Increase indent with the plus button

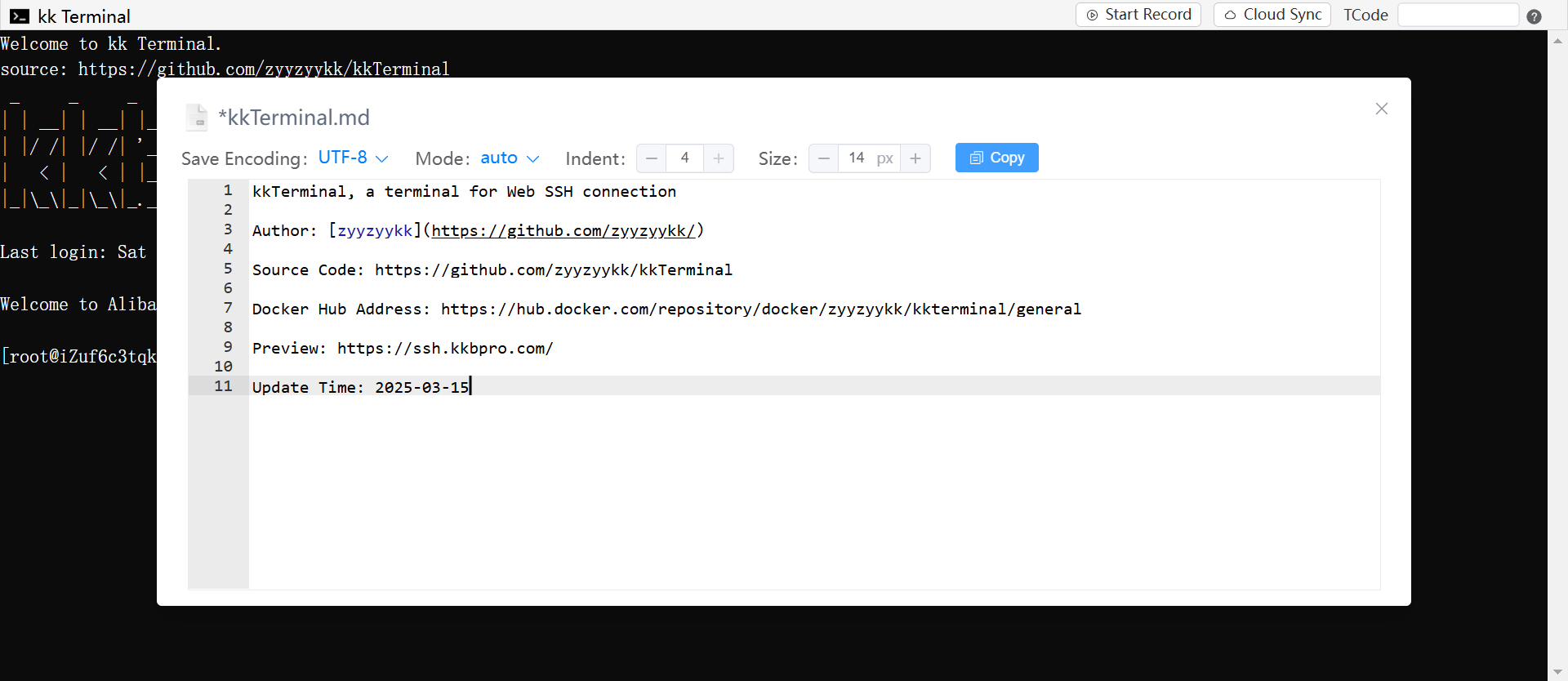718,158
